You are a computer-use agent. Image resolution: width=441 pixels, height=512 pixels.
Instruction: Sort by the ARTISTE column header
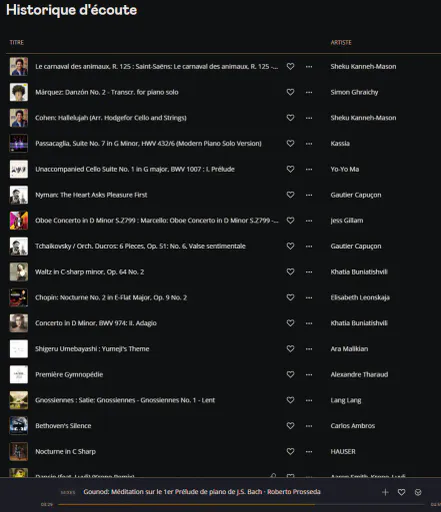pyautogui.click(x=341, y=42)
